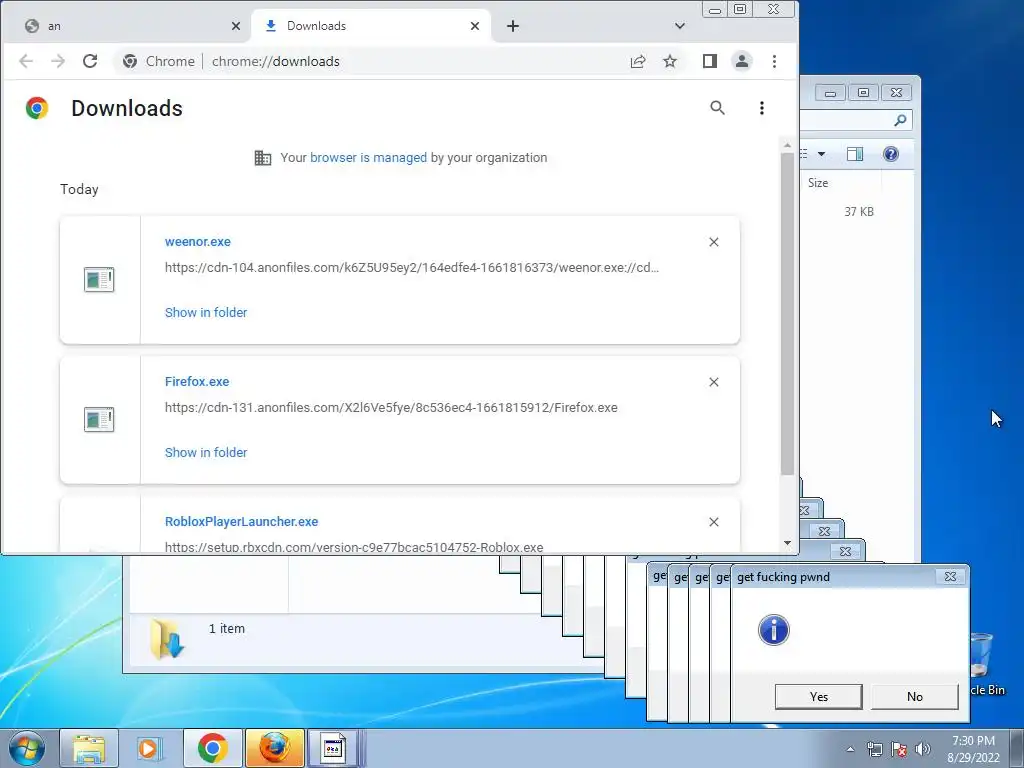This screenshot has height=768, width=1024.
Task: Select Recycle Bin desktop icon
Action: click(982, 664)
